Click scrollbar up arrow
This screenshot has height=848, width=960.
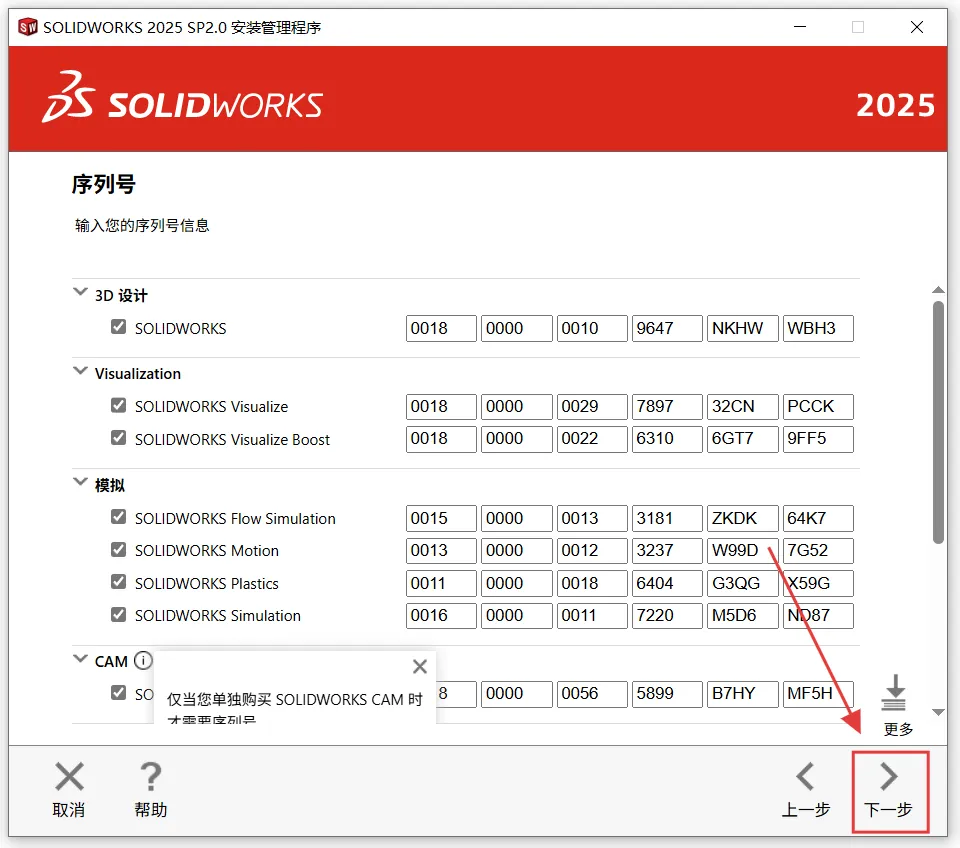coord(938,290)
